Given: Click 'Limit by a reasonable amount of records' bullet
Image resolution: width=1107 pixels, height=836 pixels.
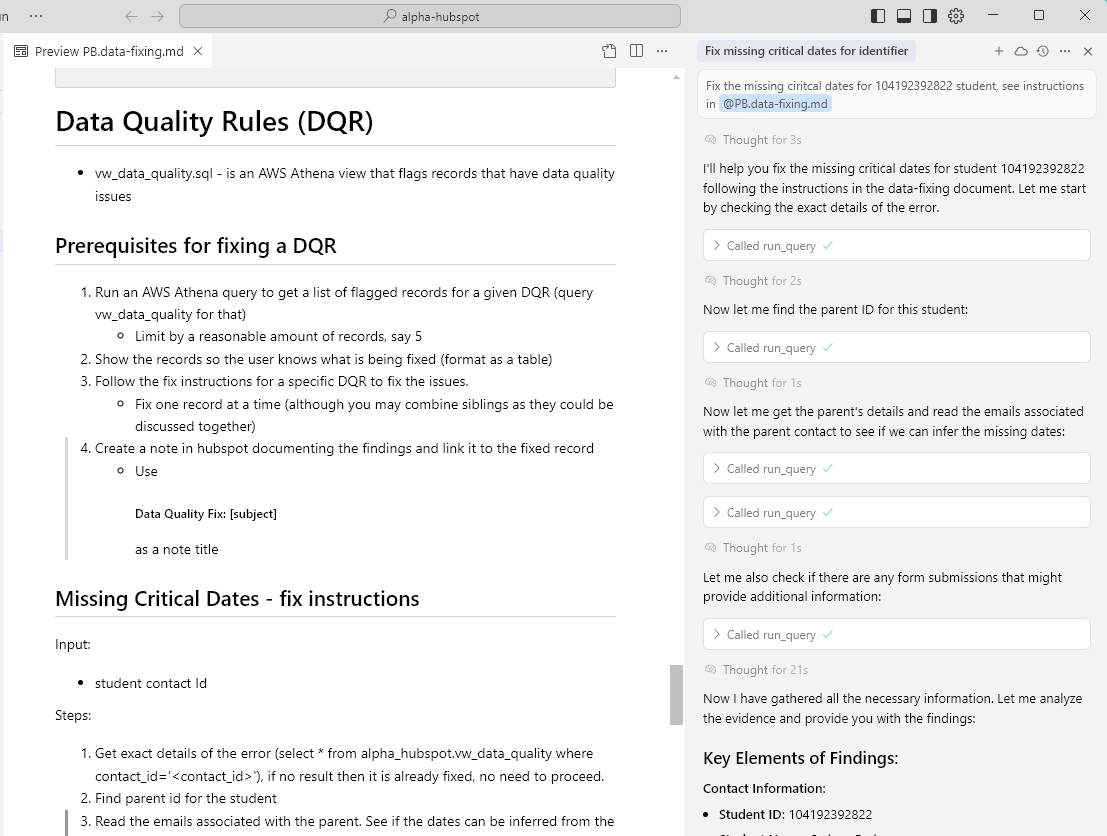Looking at the screenshot, I should tap(278, 337).
